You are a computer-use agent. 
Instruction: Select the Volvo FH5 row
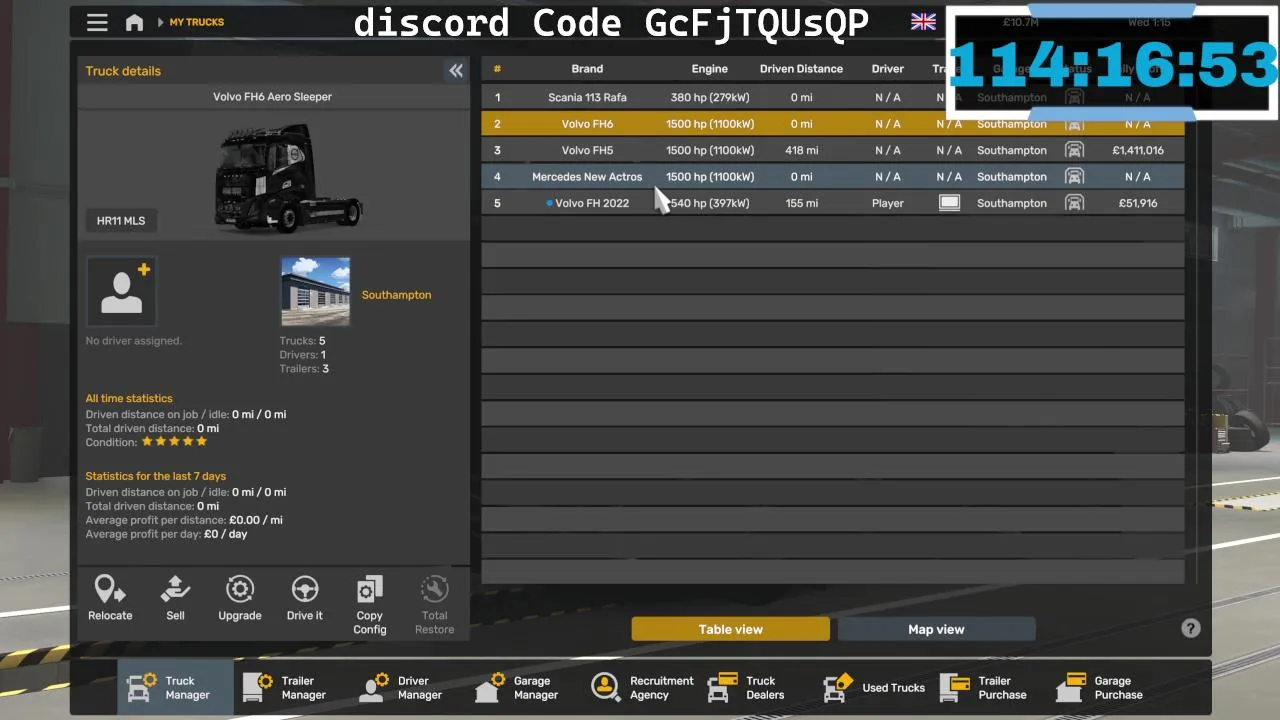click(833, 150)
